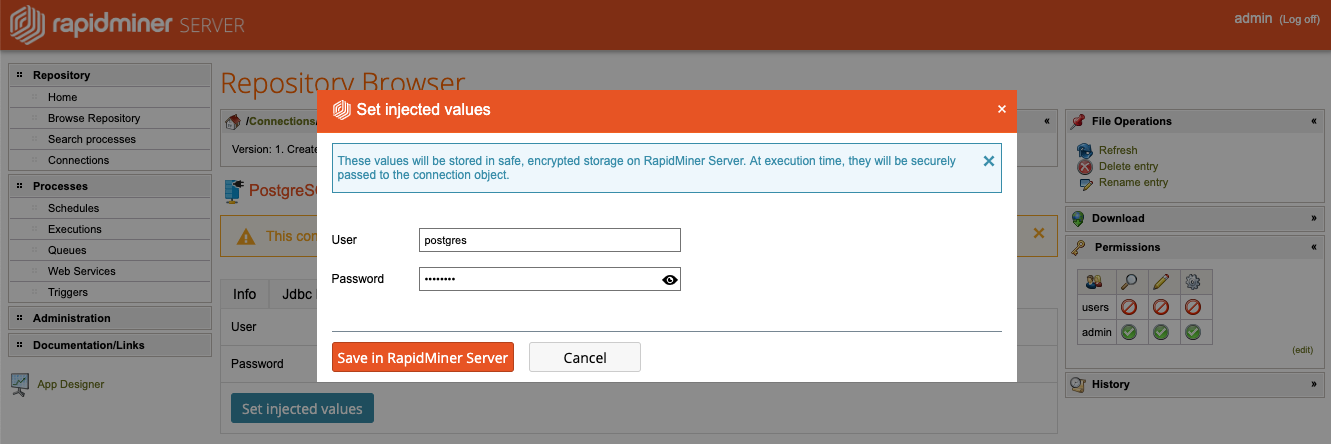1331x444 pixels.
Task: Click the App Designer chart icon
Action: pos(20,383)
